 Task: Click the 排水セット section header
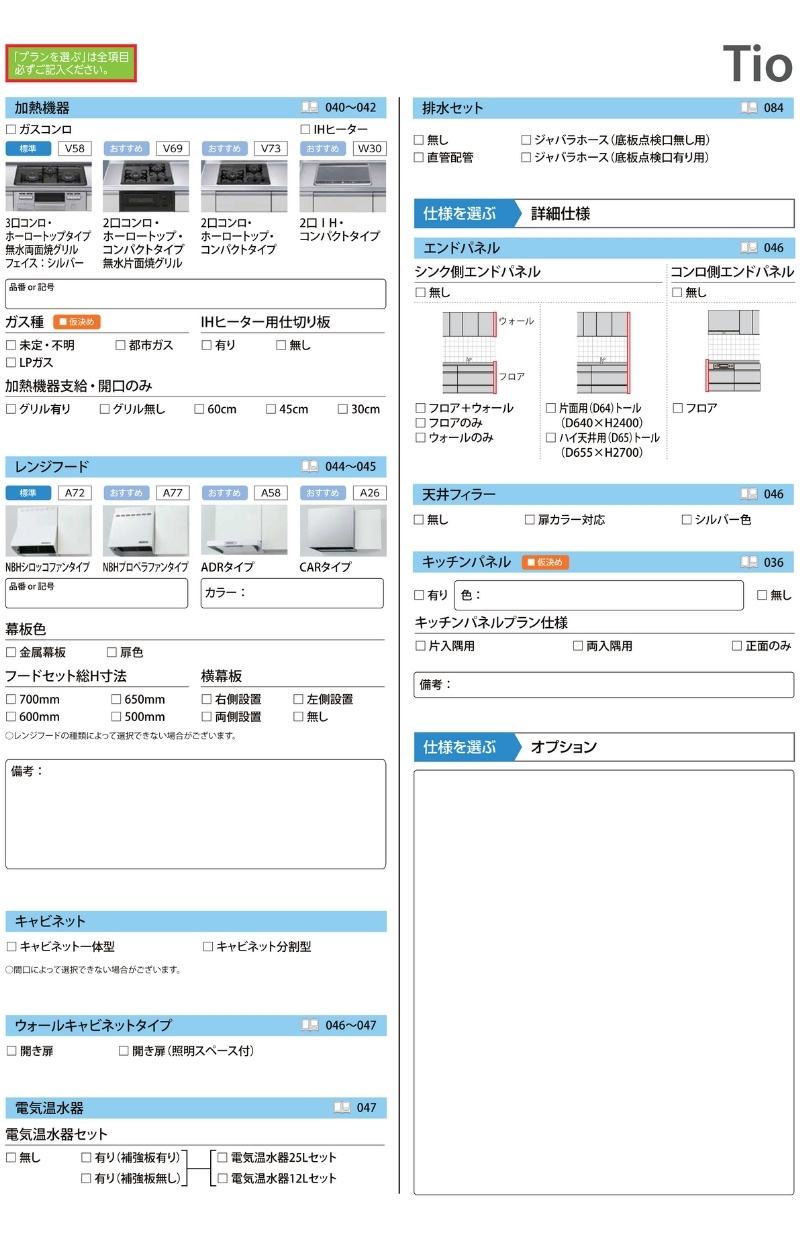(604, 108)
